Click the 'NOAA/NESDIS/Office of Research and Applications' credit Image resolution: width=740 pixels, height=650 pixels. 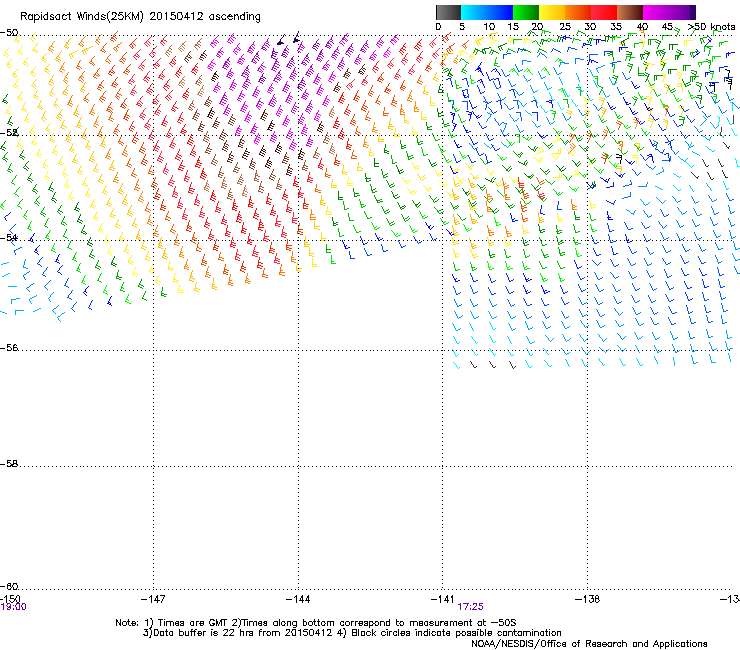pyautogui.click(x=589, y=644)
